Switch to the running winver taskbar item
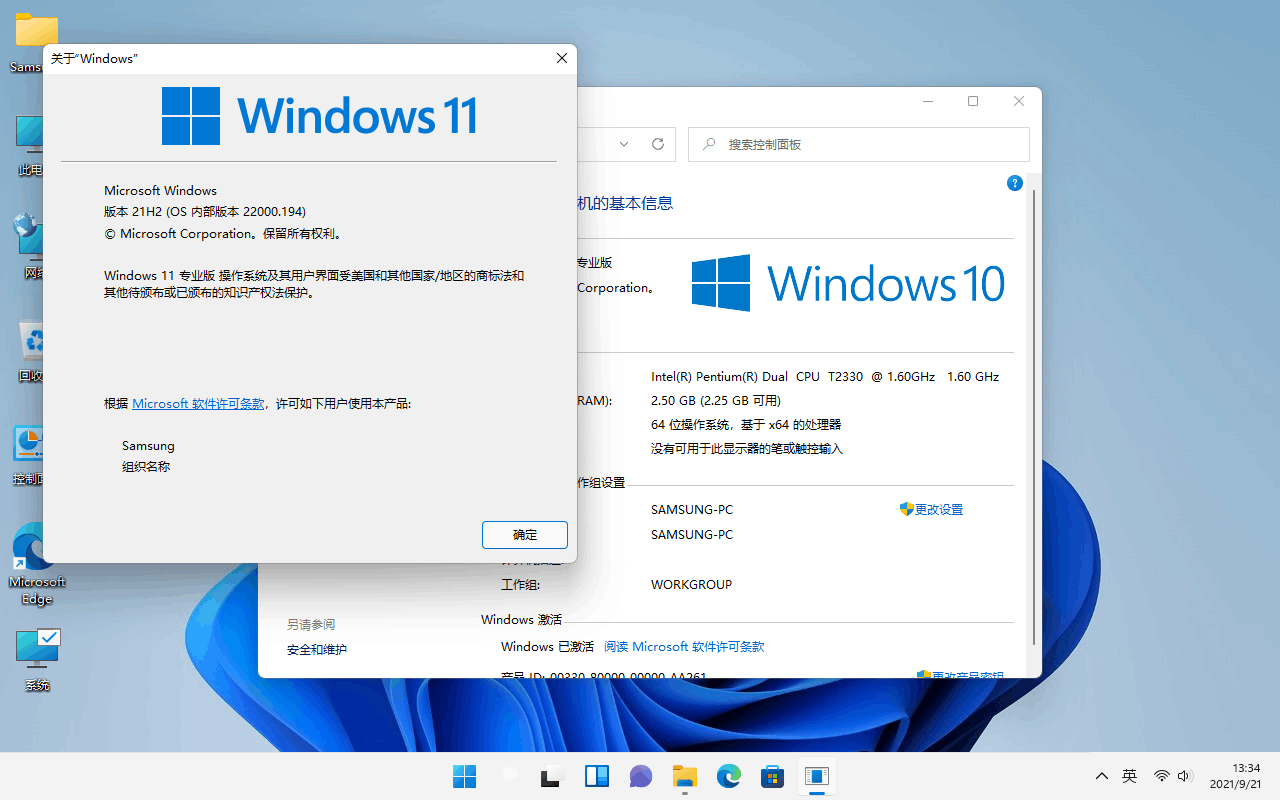The height and width of the screenshot is (800, 1280). [x=817, y=776]
